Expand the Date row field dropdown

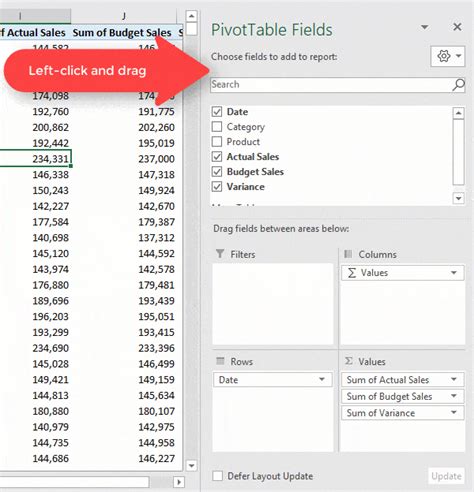click(322, 379)
